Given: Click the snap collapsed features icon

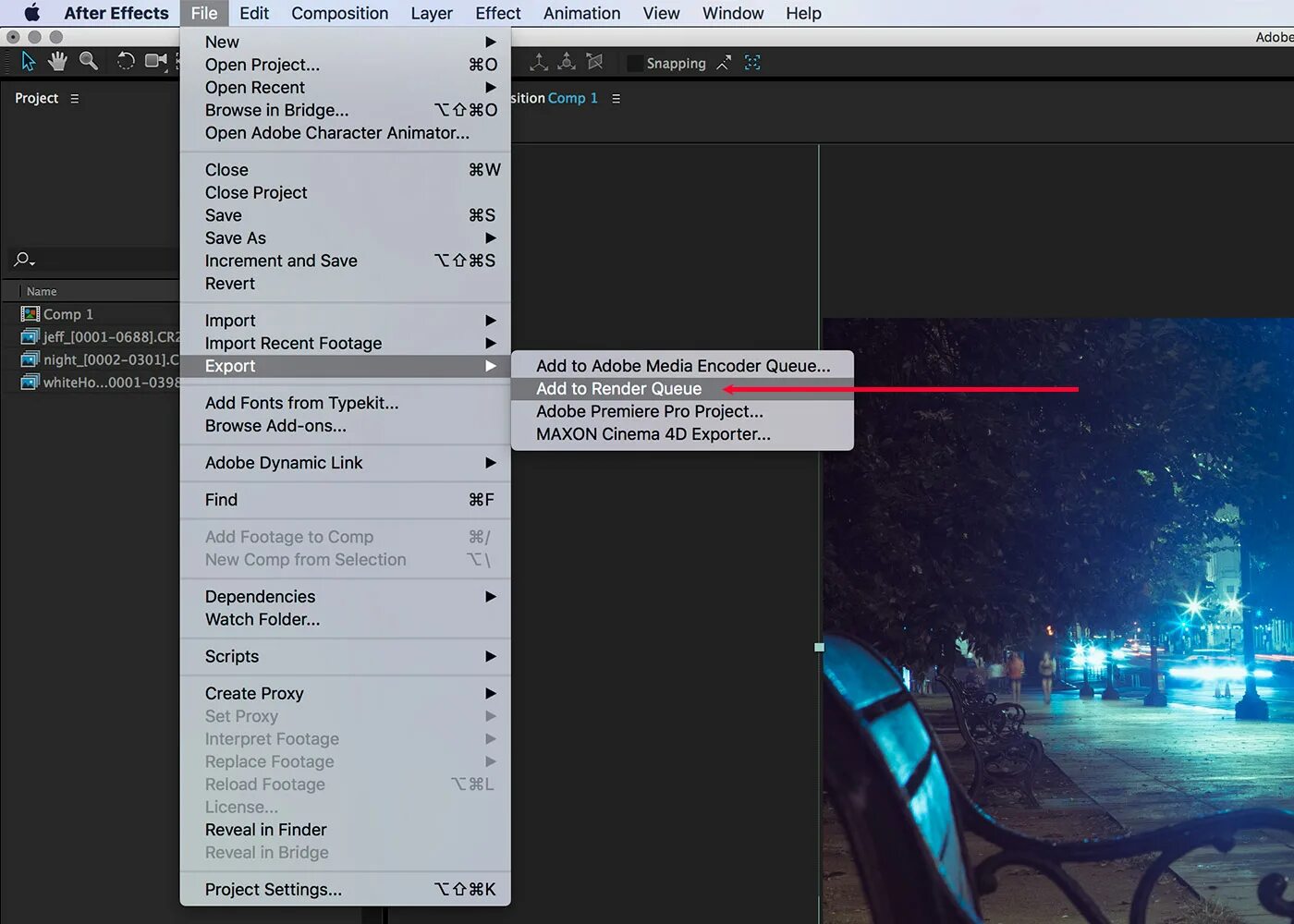Looking at the screenshot, I should point(752,63).
